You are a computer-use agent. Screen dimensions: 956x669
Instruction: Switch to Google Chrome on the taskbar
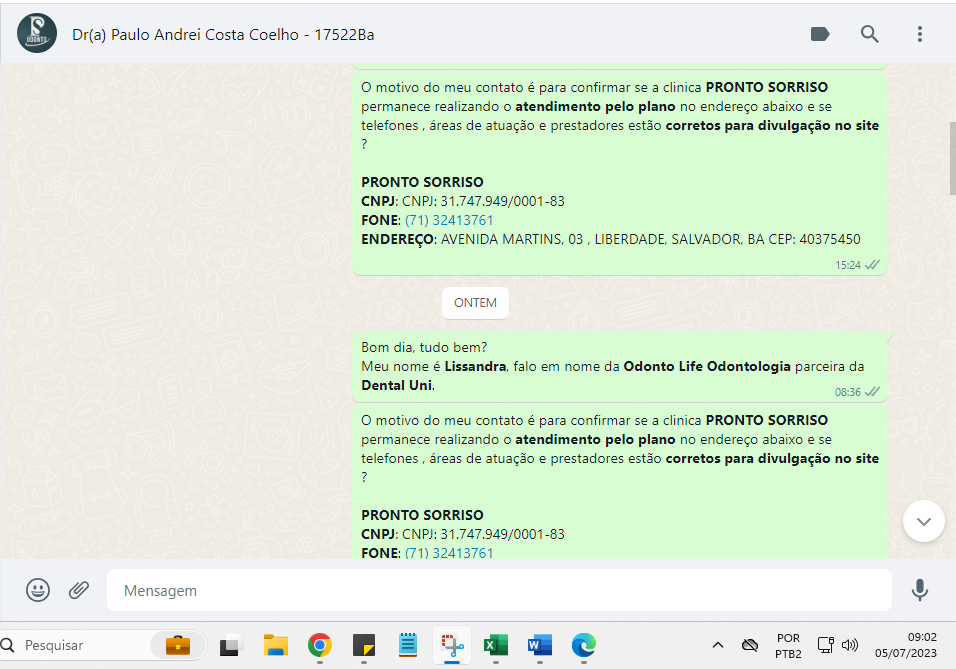click(319, 645)
